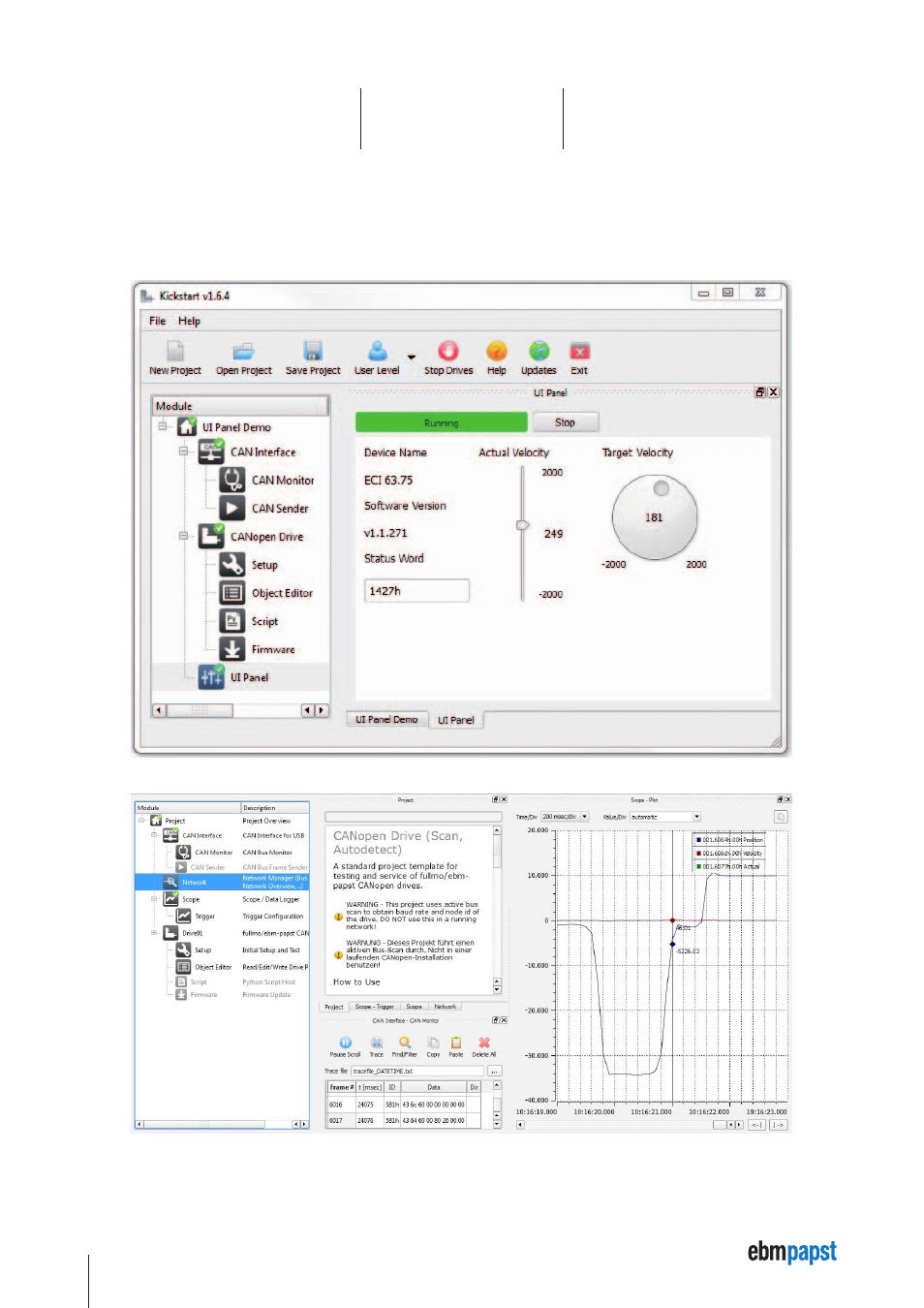Viewport: 924px width, 1308px height.
Task: Select highlighted Network row in lower tree
Action: coord(222,882)
